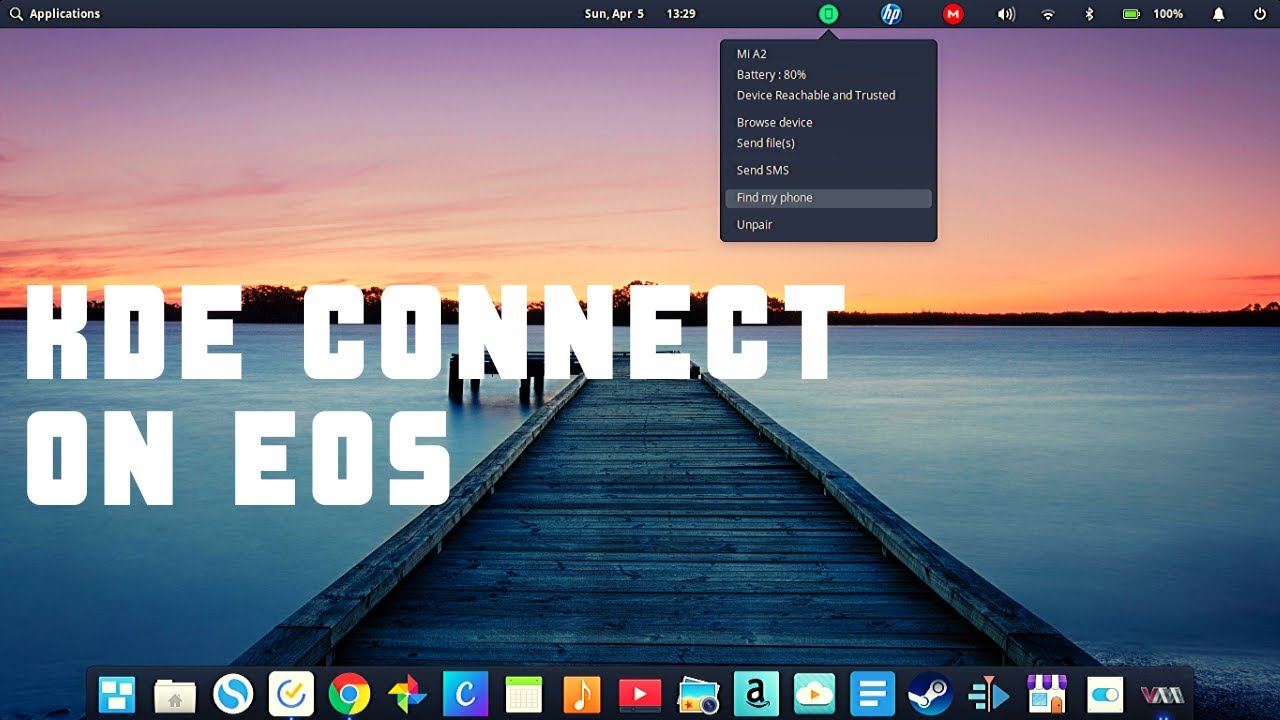Click the HP logo tray icon

(x=890, y=14)
